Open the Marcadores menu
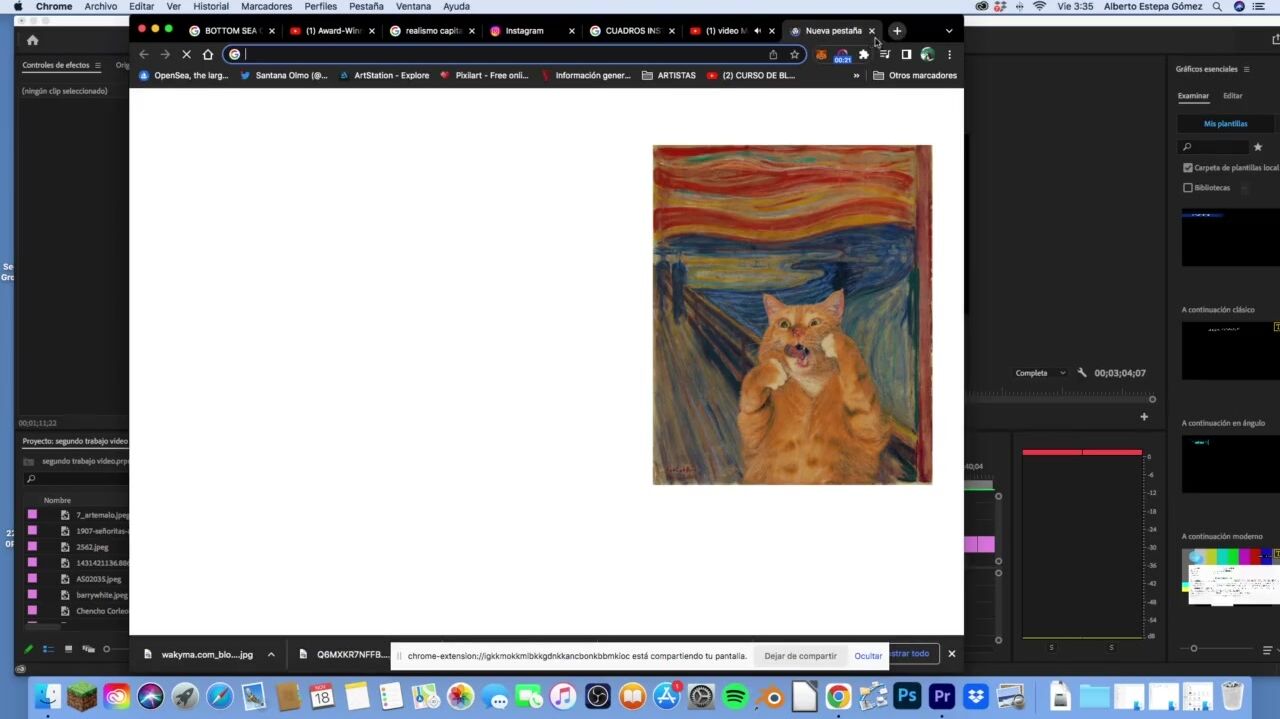This screenshot has width=1280, height=719. click(267, 6)
